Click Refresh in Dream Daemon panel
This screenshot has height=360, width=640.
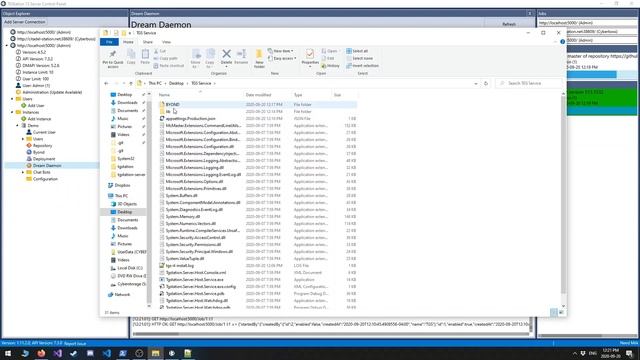coord(509,24)
